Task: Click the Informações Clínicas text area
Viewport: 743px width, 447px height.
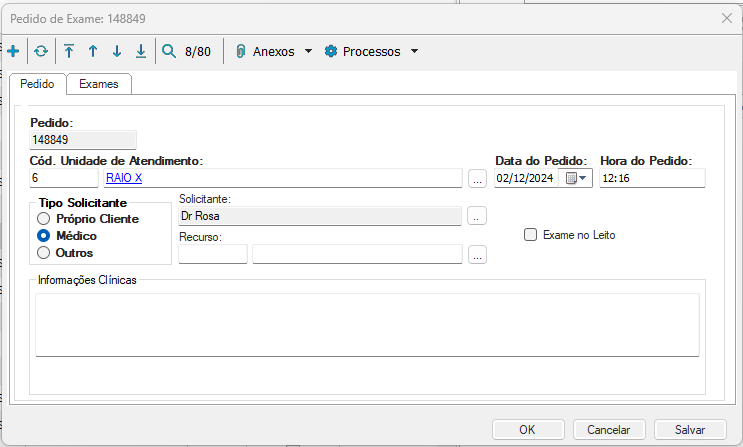Action: pos(366,323)
